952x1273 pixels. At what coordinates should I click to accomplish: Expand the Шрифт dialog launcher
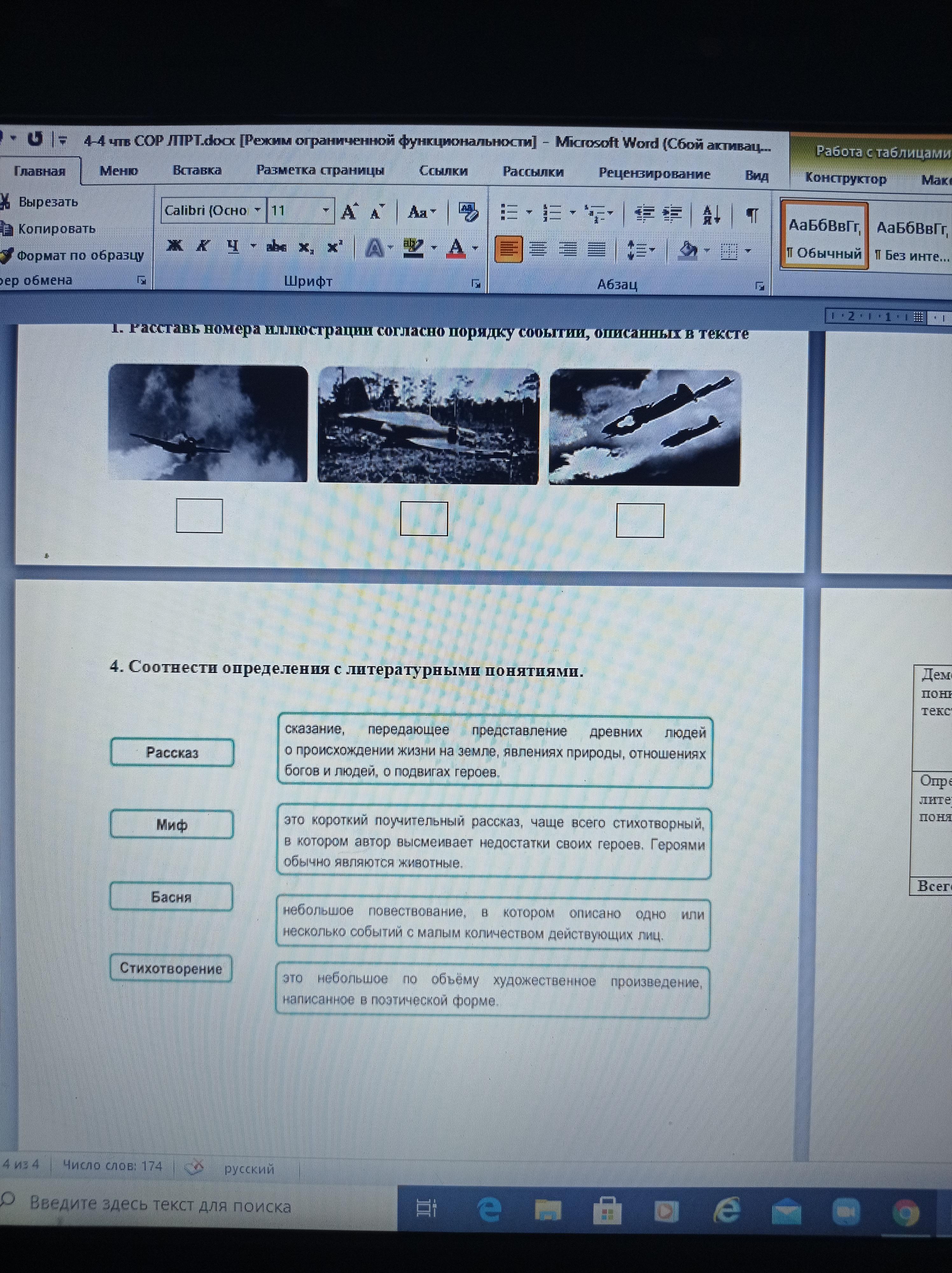(x=476, y=284)
